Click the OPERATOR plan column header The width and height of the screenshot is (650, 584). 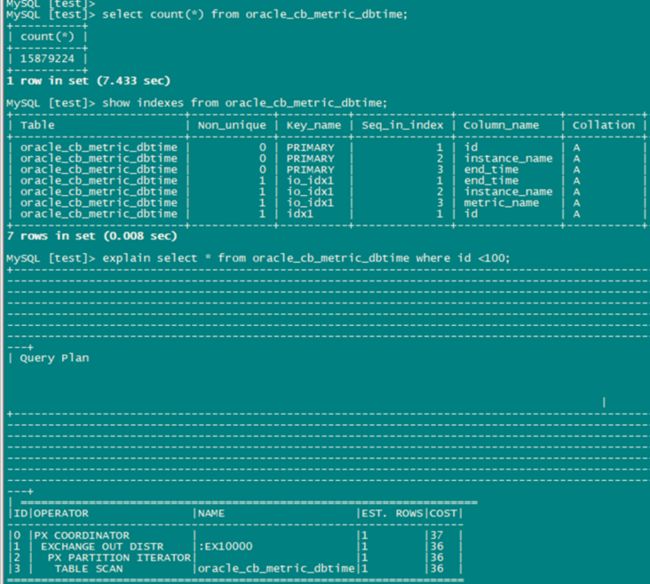61,514
